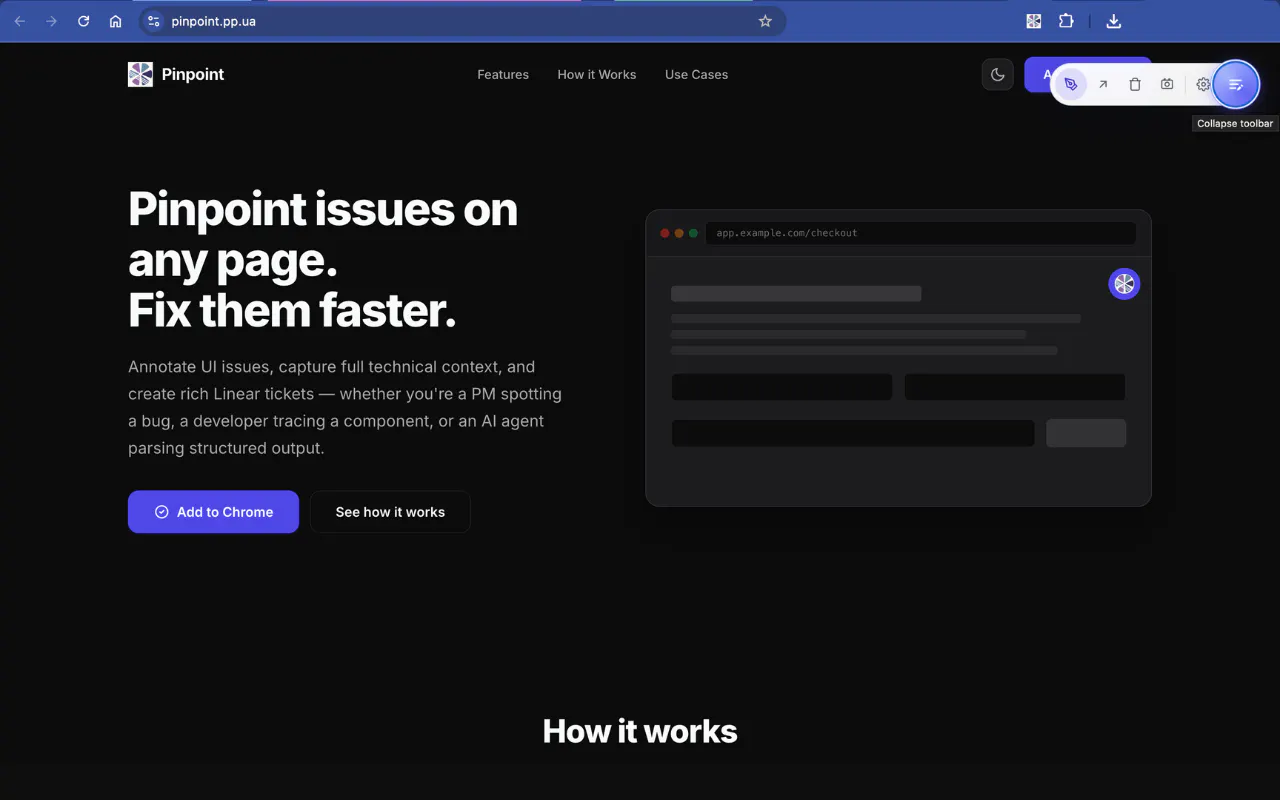The width and height of the screenshot is (1280, 800).
Task: Click the site info icon in address bar
Action: click(152, 21)
